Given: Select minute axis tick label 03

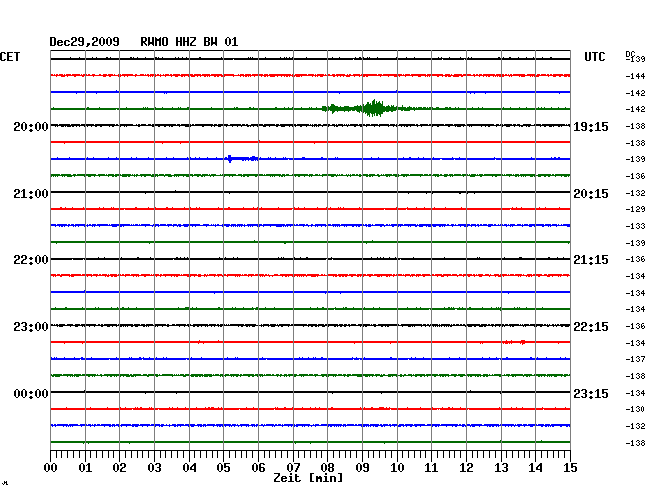Looking at the screenshot, I should tap(154, 467).
